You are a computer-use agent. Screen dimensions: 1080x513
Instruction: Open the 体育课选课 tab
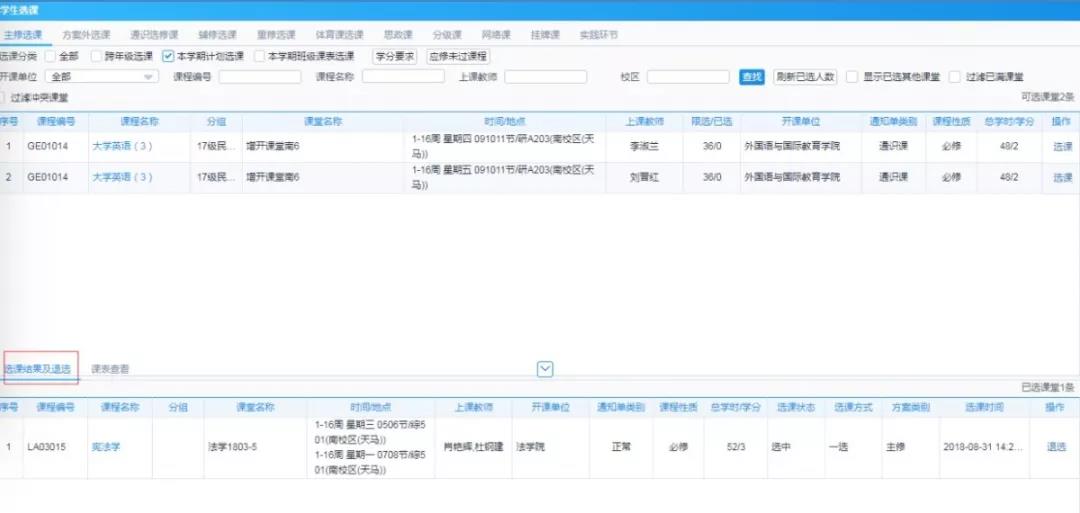coord(335,35)
